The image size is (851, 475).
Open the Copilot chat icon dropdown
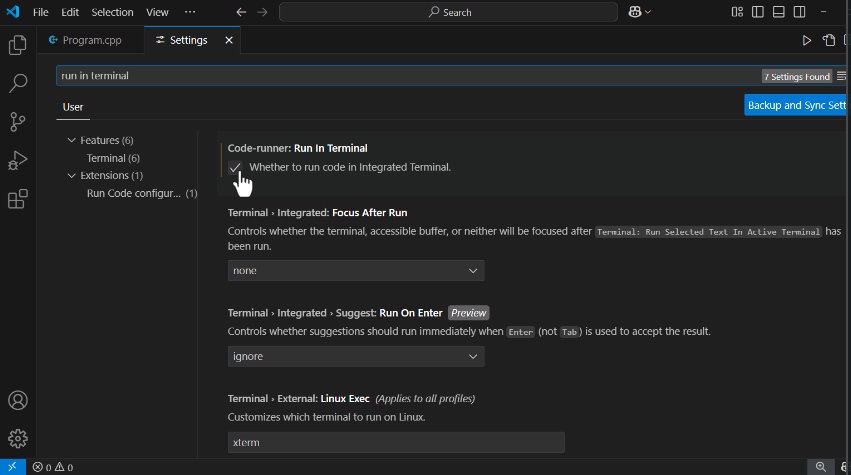[639, 12]
